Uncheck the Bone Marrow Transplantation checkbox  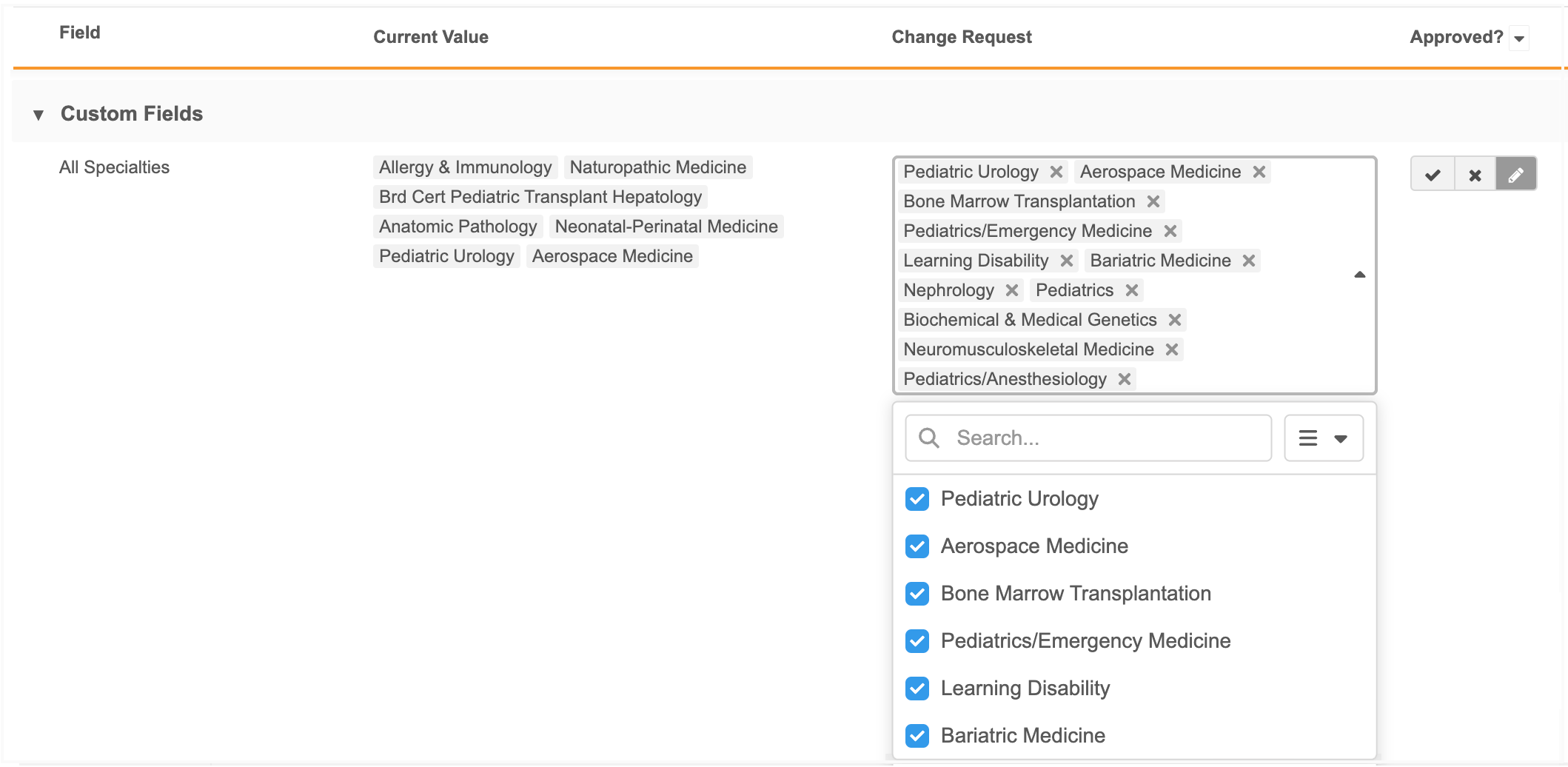pyautogui.click(x=917, y=594)
